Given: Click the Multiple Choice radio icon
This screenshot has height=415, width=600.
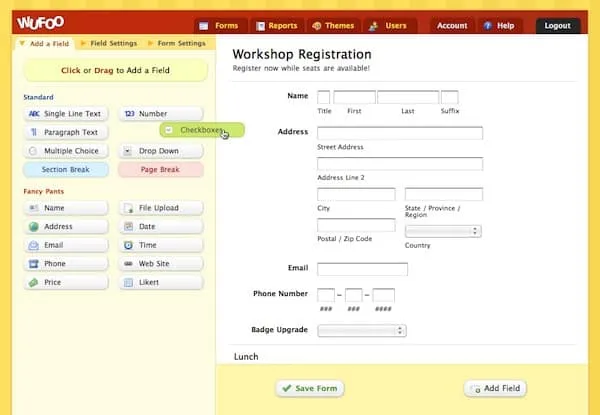Looking at the screenshot, I should click(34, 151).
